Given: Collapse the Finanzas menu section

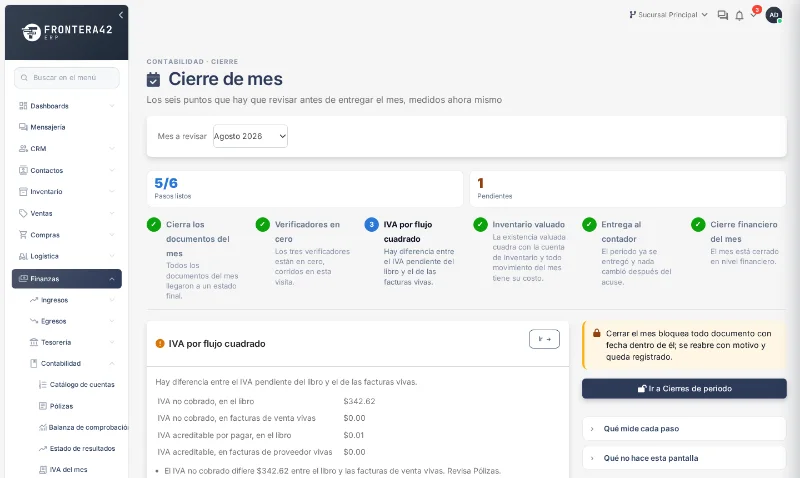Looking at the screenshot, I should pyautogui.click(x=67, y=279).
